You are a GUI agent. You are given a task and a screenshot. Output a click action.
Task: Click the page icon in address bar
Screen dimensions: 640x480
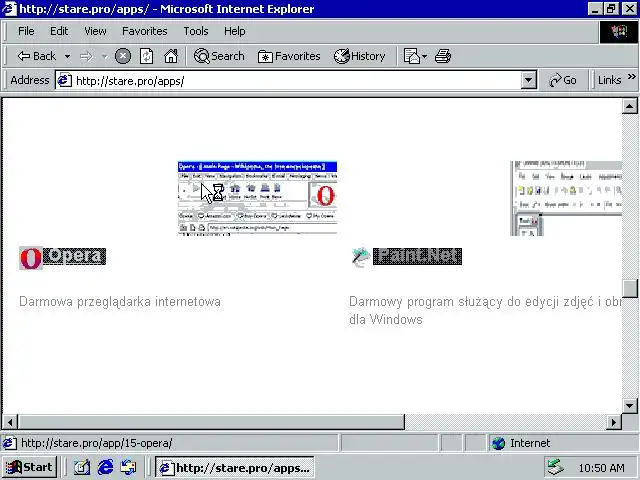pyautogui.click(x=64, y=80)
